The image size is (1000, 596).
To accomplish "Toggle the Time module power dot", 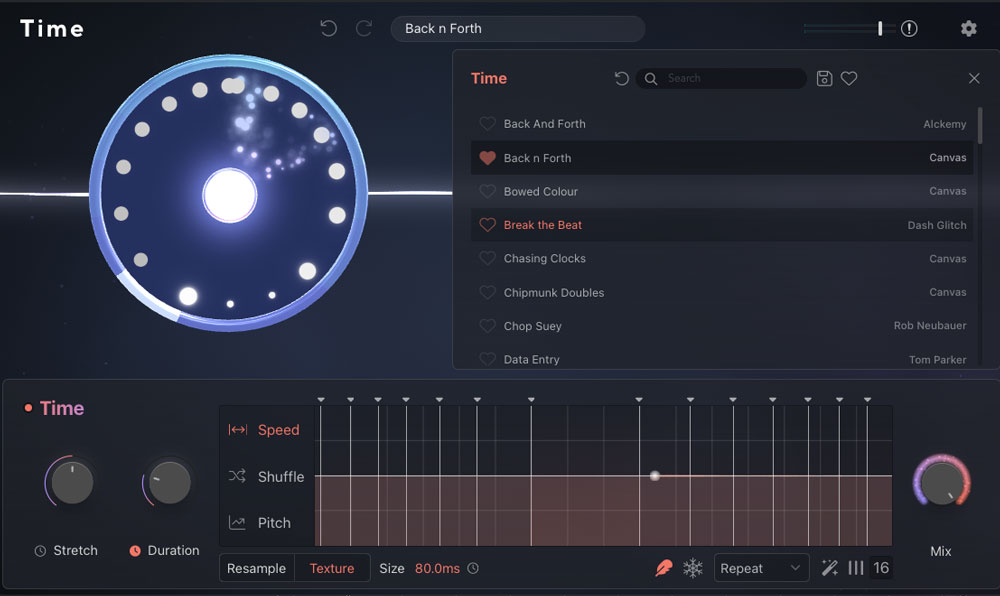I will click(28, 408).
